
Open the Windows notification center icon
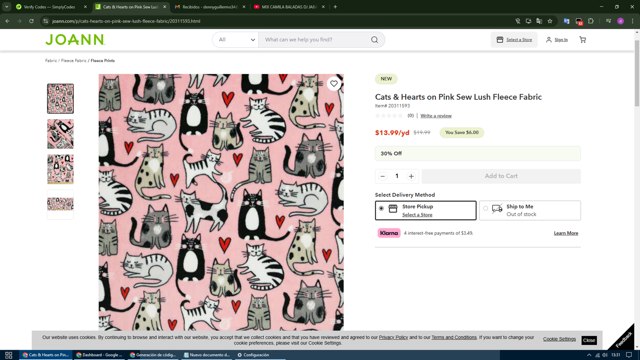point(629,355)
